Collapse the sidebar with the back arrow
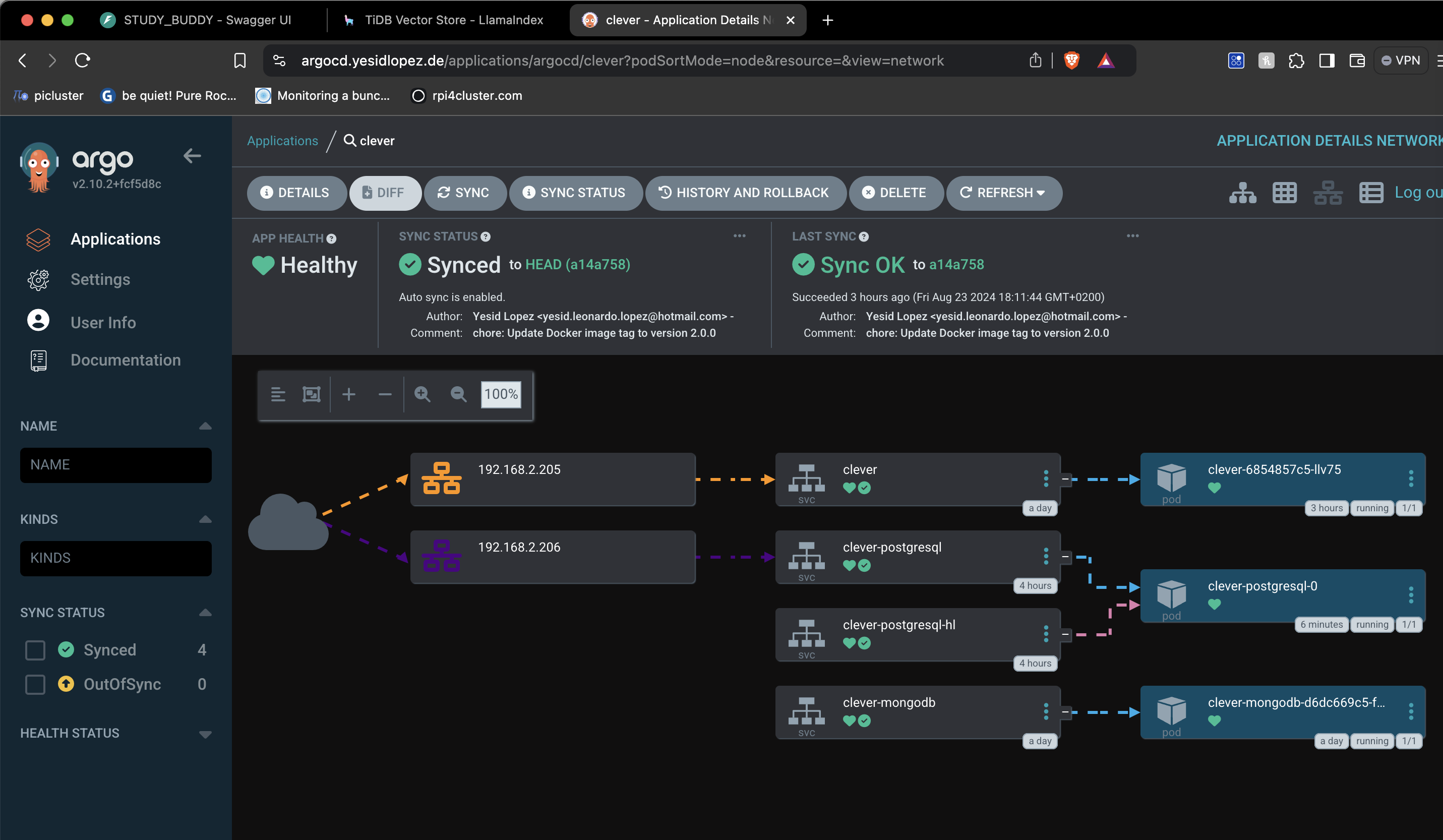This screenshot has height=840, width=1443. (x=192, y=156)
